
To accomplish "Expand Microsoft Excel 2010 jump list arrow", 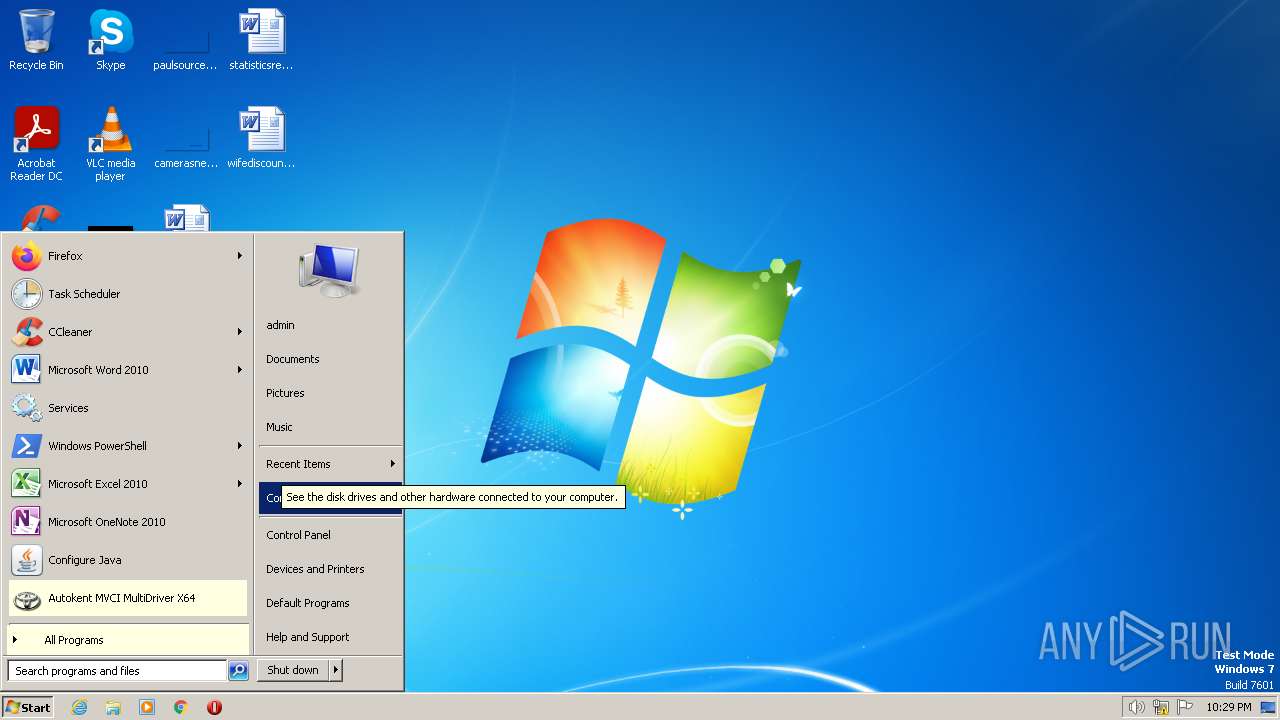I will (240, 484).
